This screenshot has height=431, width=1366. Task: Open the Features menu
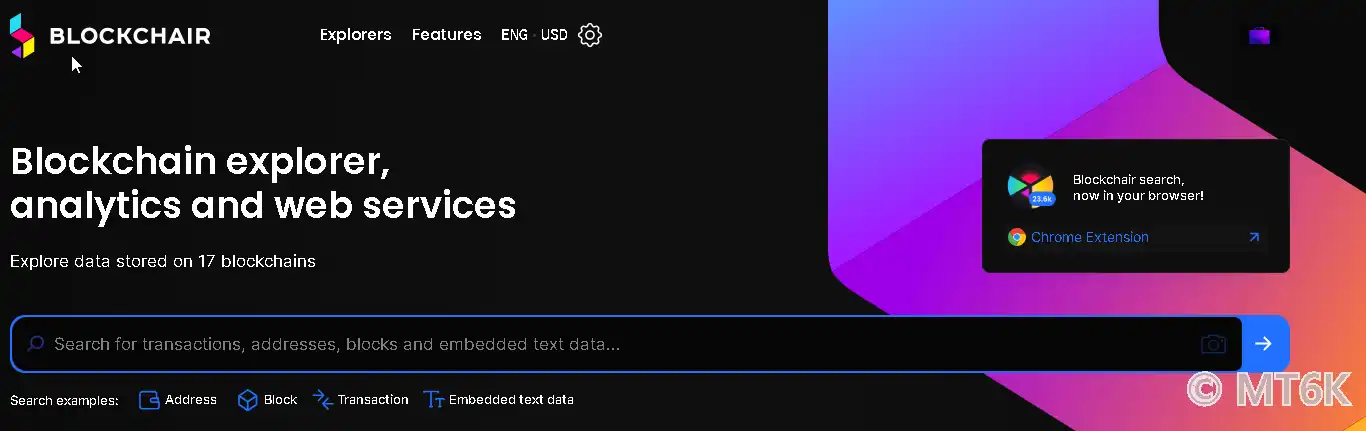[x=446, y=35]
